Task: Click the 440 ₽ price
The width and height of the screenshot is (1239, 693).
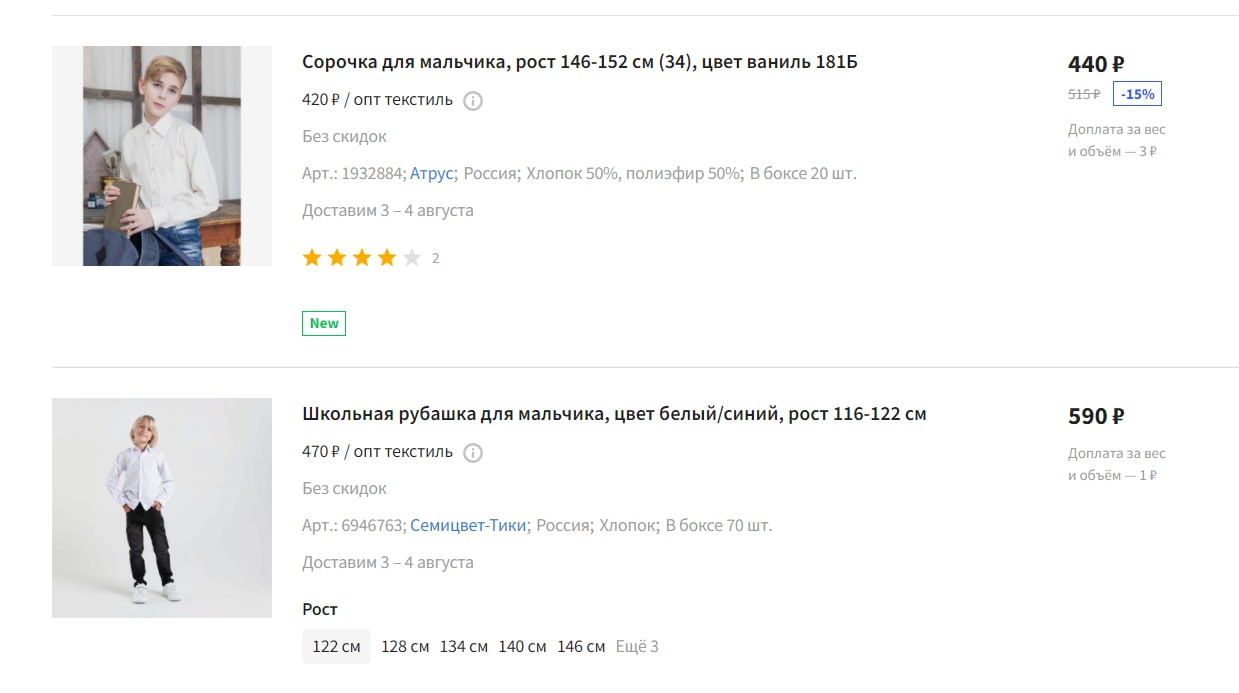Action: point(1096,64)
